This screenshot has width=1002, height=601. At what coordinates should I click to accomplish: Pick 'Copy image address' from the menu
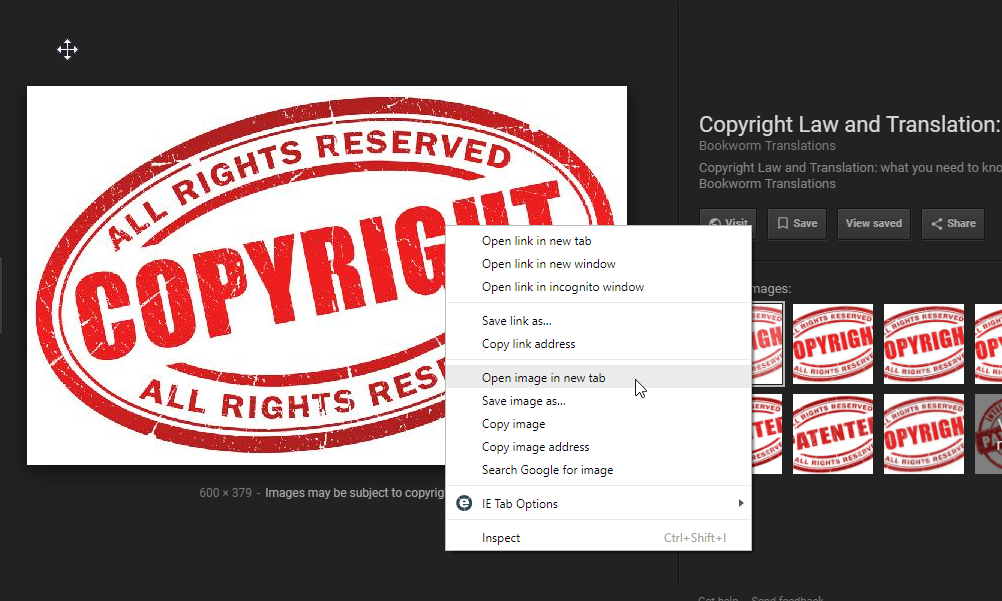click(598, 447)
